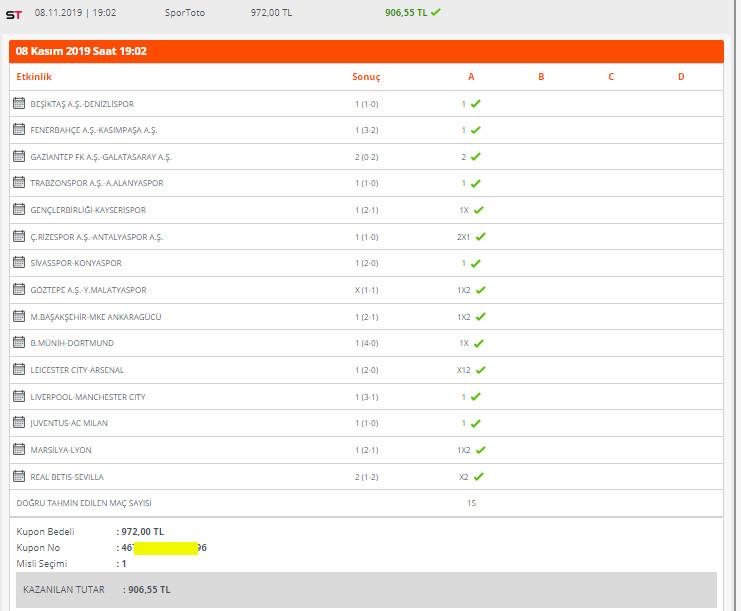Click green checkmark in Liverpool-Manchester City row
Viewport: 741px width, 611px height.
(476, 396)
